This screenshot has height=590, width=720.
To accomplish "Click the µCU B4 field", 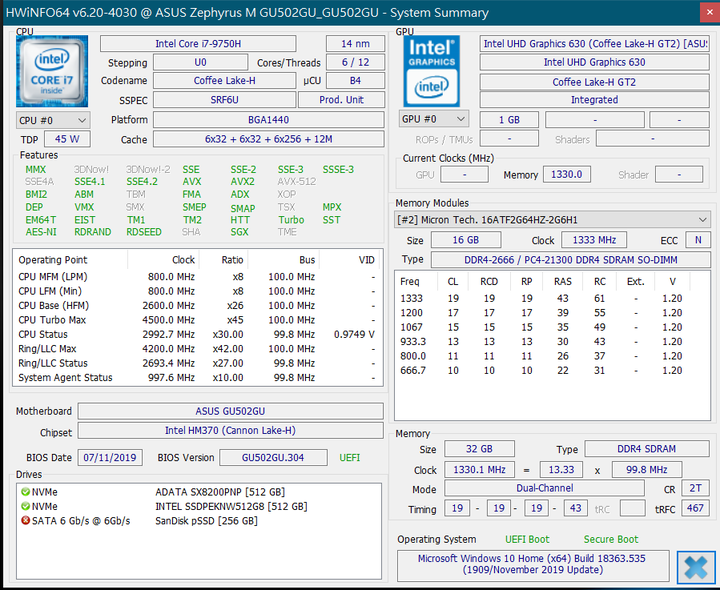I will pos(355,80).
